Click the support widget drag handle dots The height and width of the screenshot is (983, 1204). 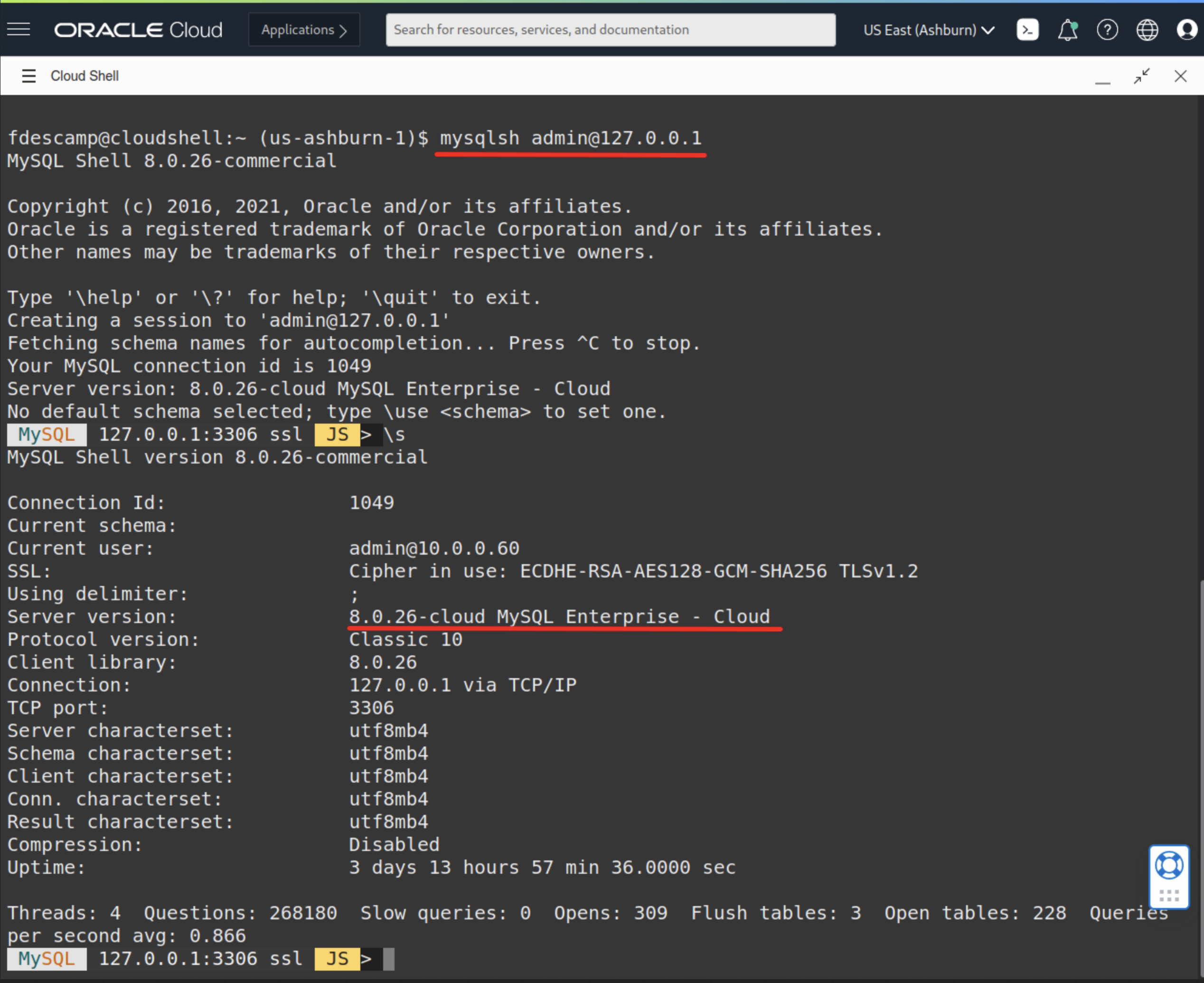1169,895
